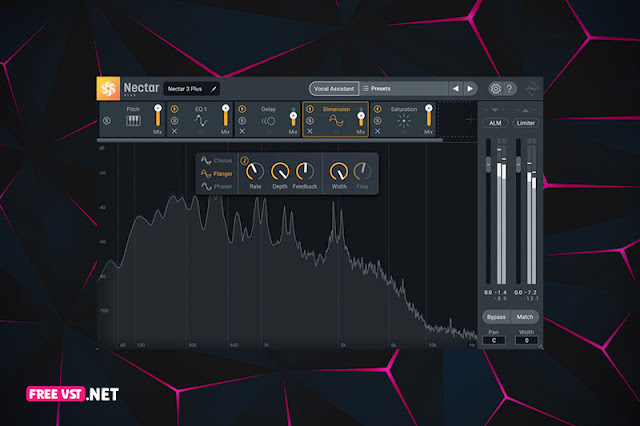
Task: Select the Dimension module wave icon
Action: tap(336, 121)
